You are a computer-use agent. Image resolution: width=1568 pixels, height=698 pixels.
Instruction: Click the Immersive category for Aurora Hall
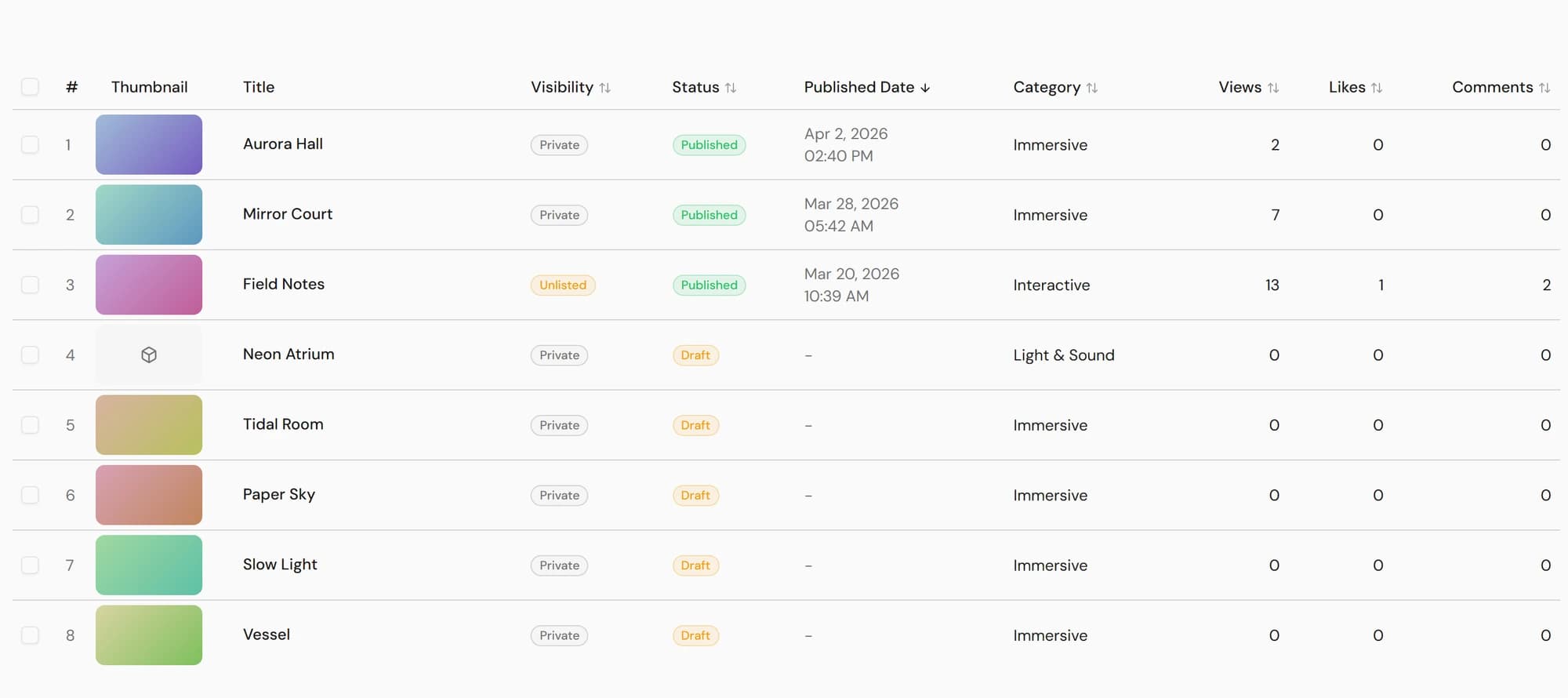click(1051, 145)
